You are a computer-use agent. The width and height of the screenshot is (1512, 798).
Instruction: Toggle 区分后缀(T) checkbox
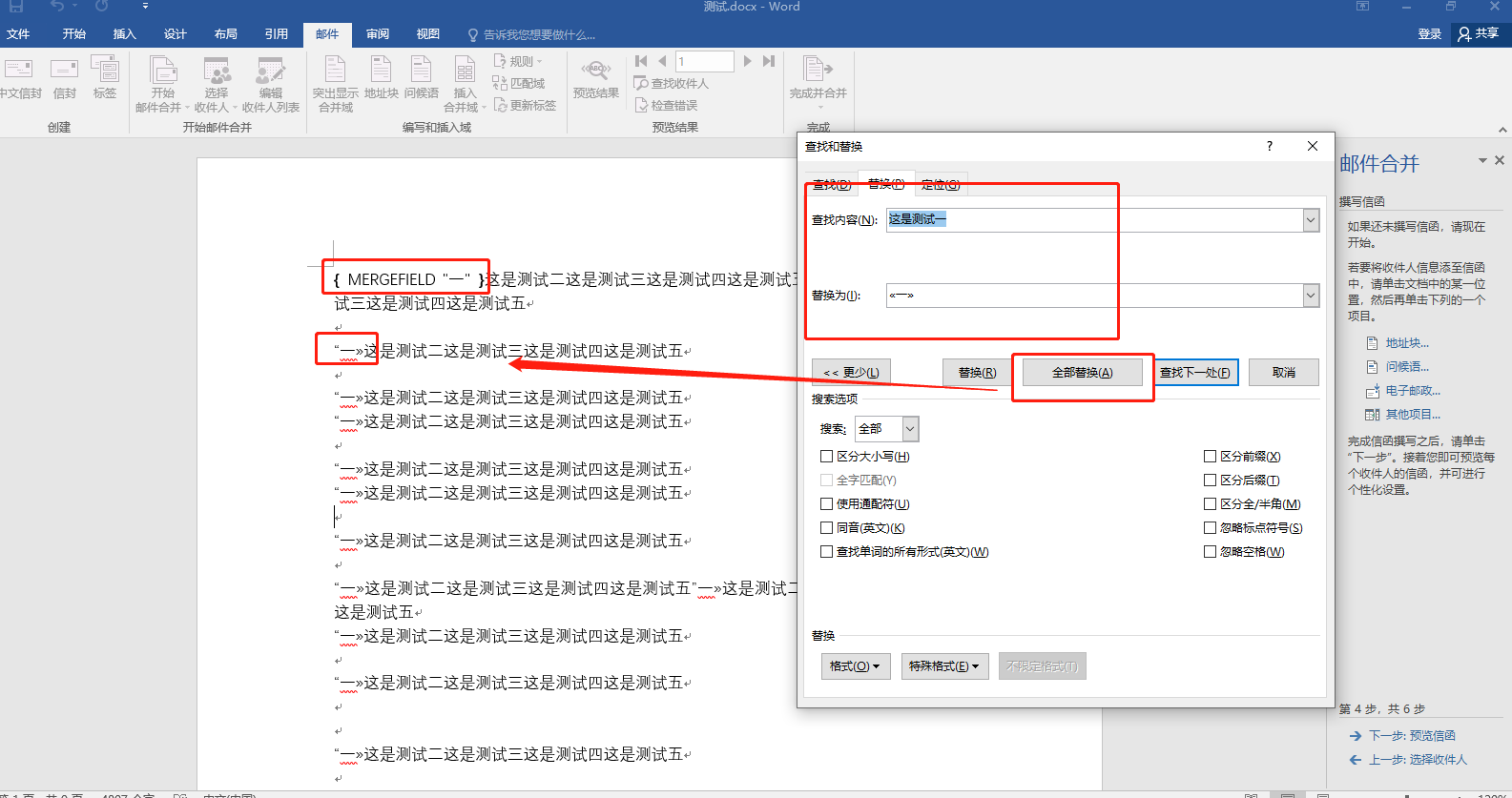tap(1210, 481)
